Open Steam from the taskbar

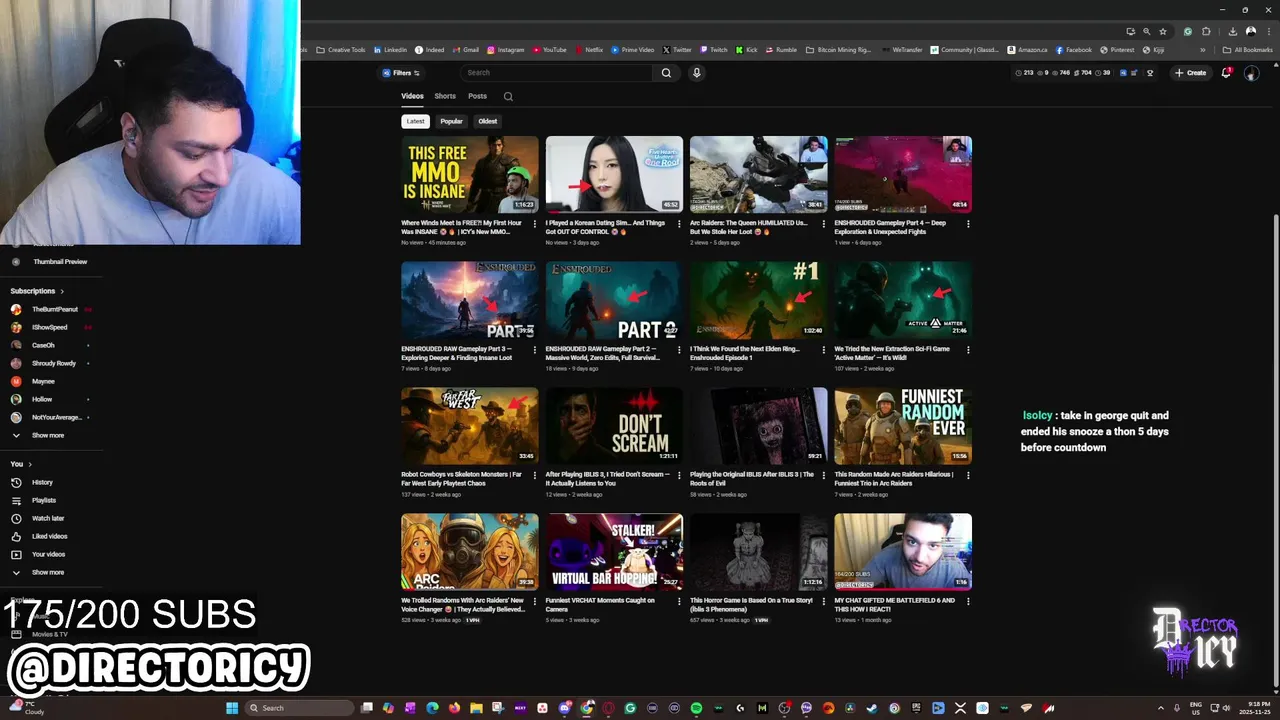tap(872, 708)
